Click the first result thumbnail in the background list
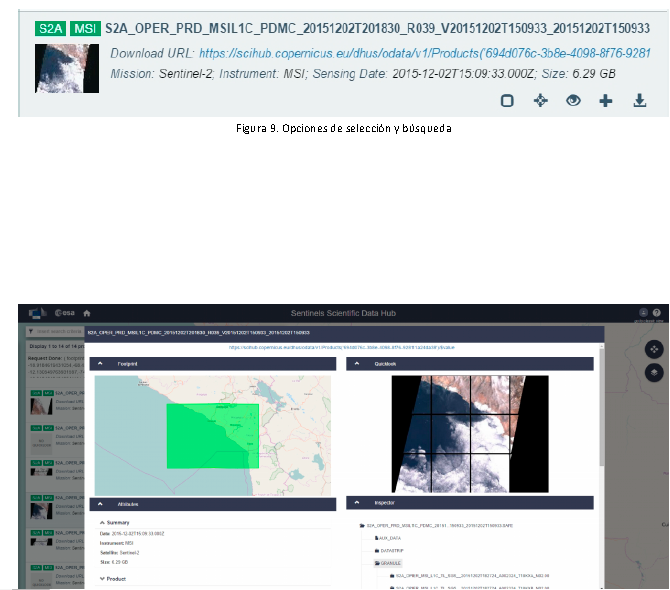 41,406
